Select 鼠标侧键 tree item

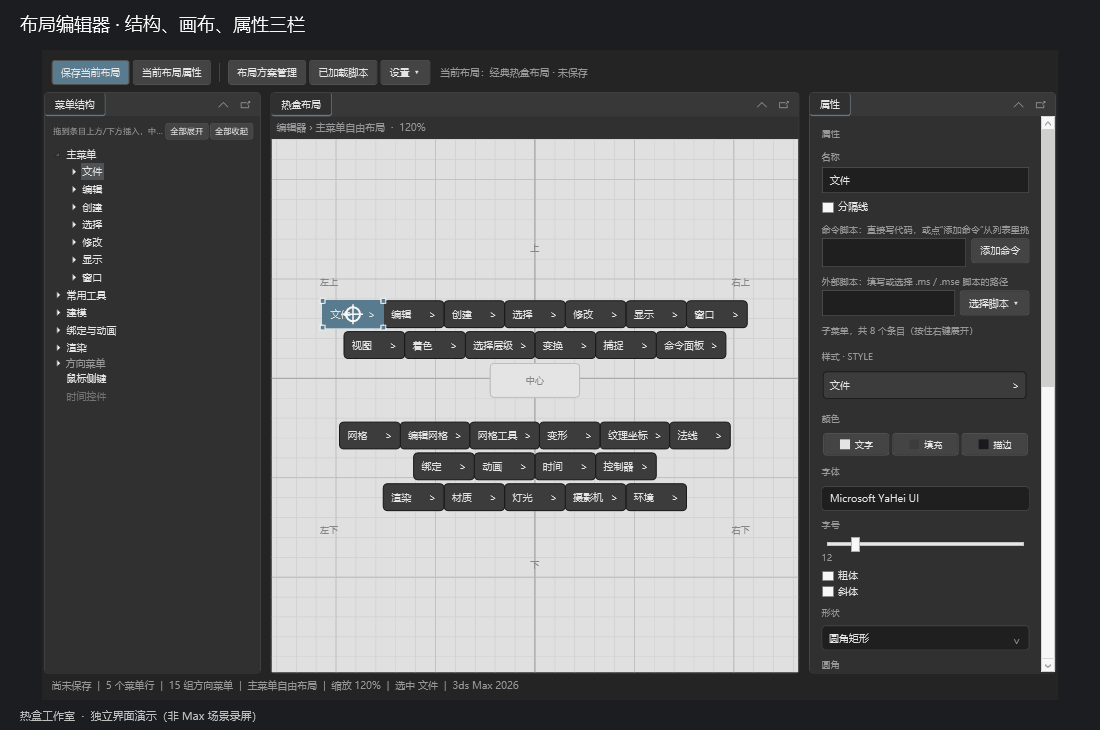86,379
